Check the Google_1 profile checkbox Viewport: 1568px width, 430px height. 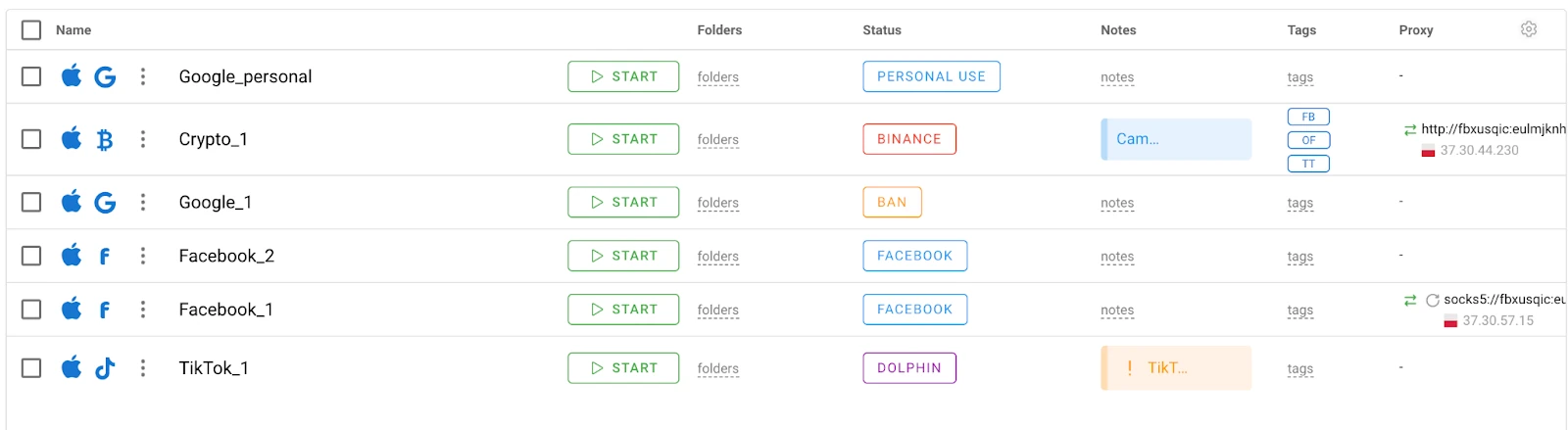pyautogui.click(x=31, y=202)
